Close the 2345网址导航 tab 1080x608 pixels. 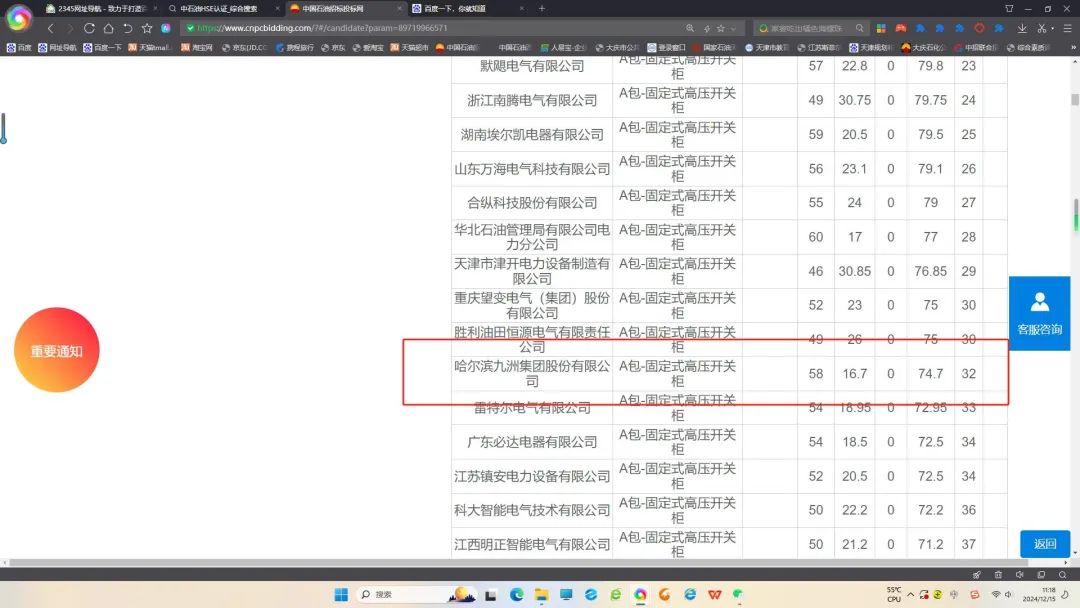tap(155, 8)
